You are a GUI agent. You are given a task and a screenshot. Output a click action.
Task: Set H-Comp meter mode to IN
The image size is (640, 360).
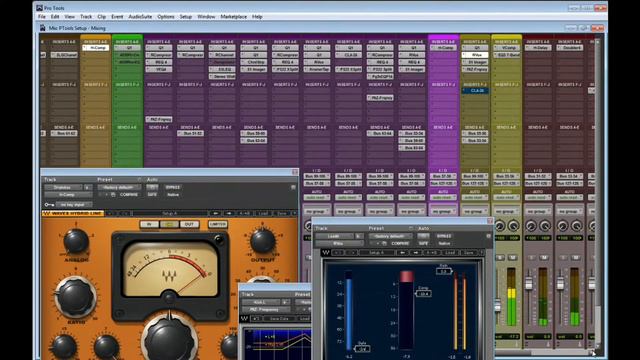[x=149, y=224]
